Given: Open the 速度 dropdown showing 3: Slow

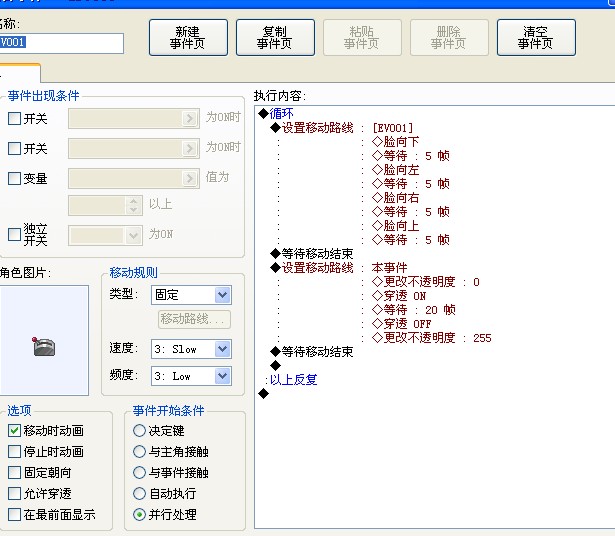Looking at the screenshot, I should [x=191, y=349].
